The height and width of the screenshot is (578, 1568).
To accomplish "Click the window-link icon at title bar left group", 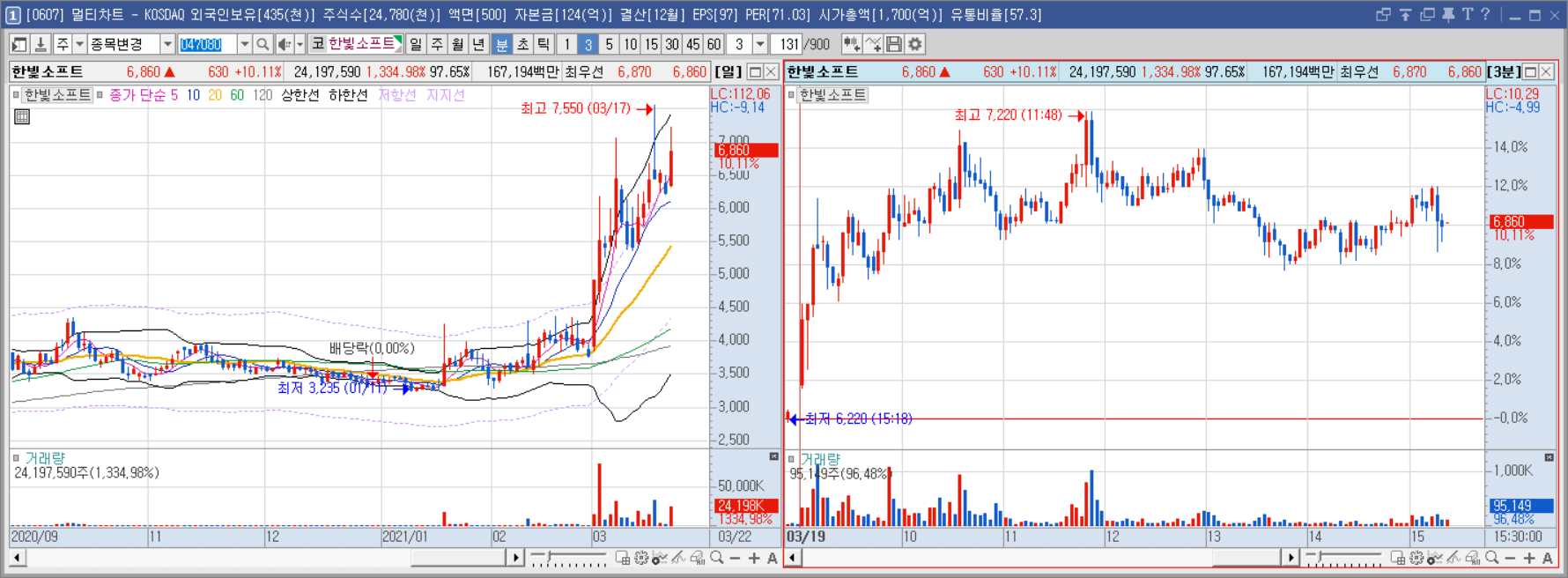I will (x=1384, y=15).
